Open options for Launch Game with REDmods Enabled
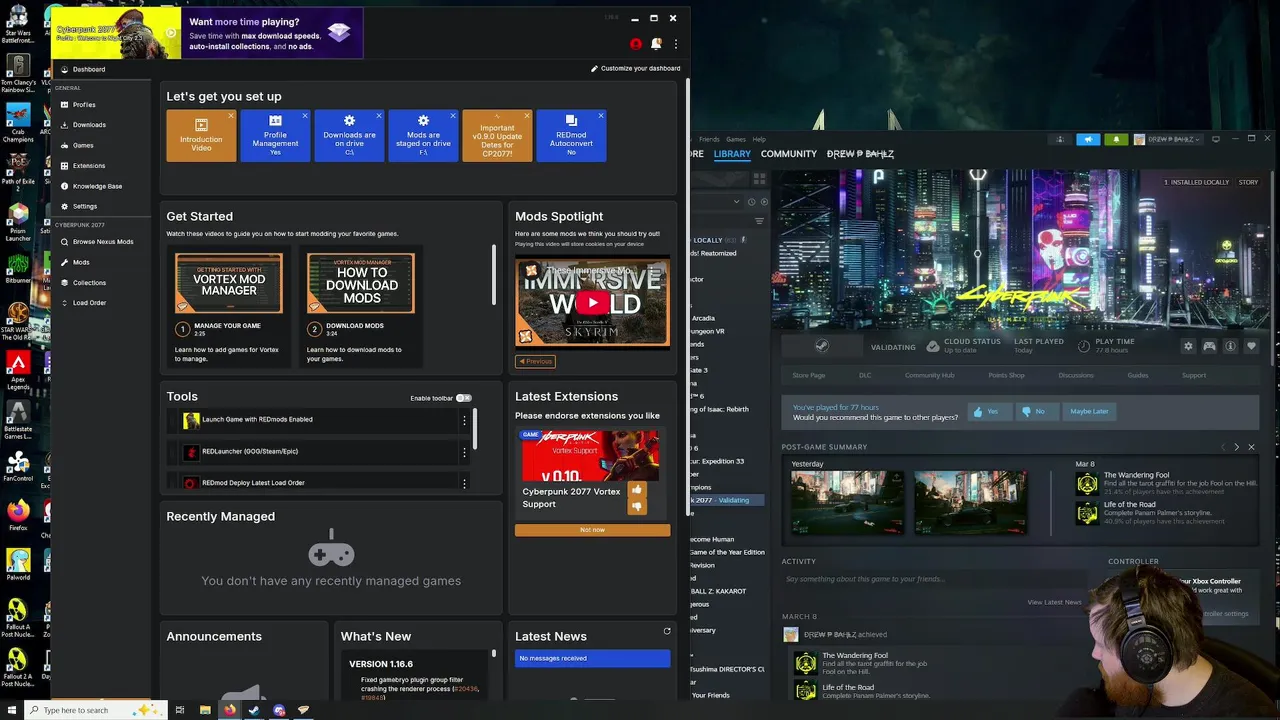1280x720 pixels. 464,420
